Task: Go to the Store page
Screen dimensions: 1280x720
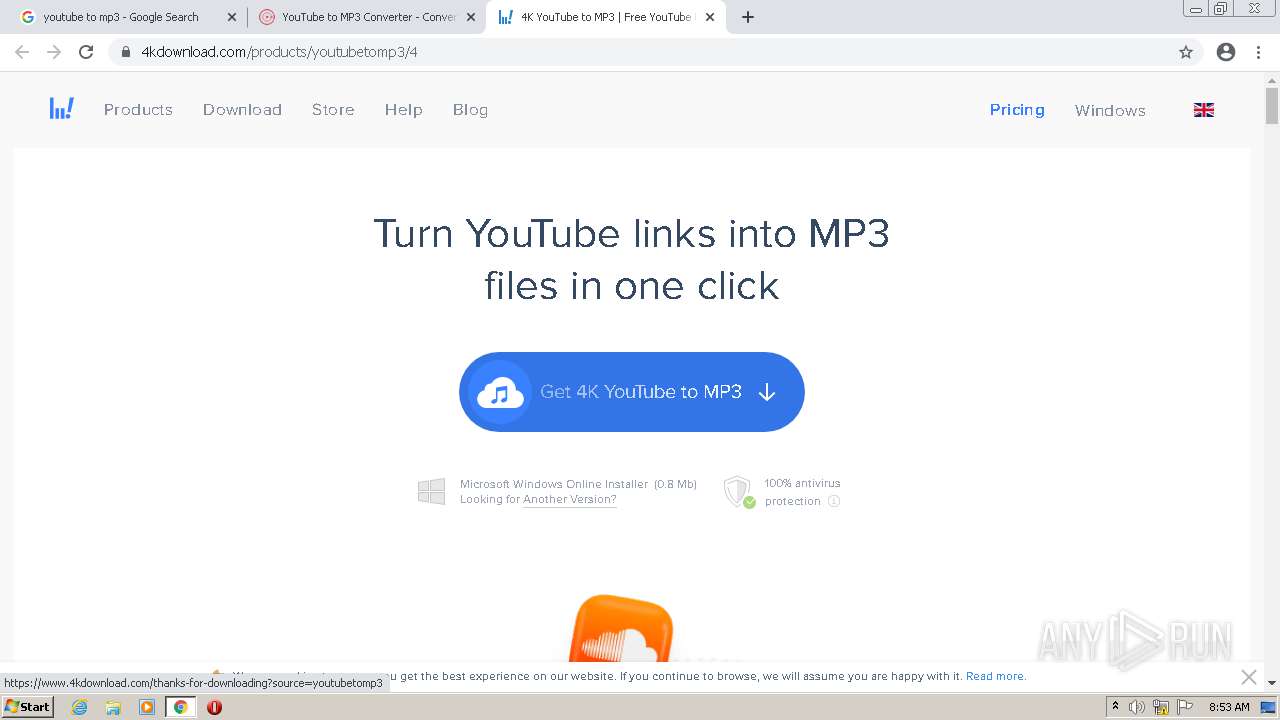Action: click(333, 110)
